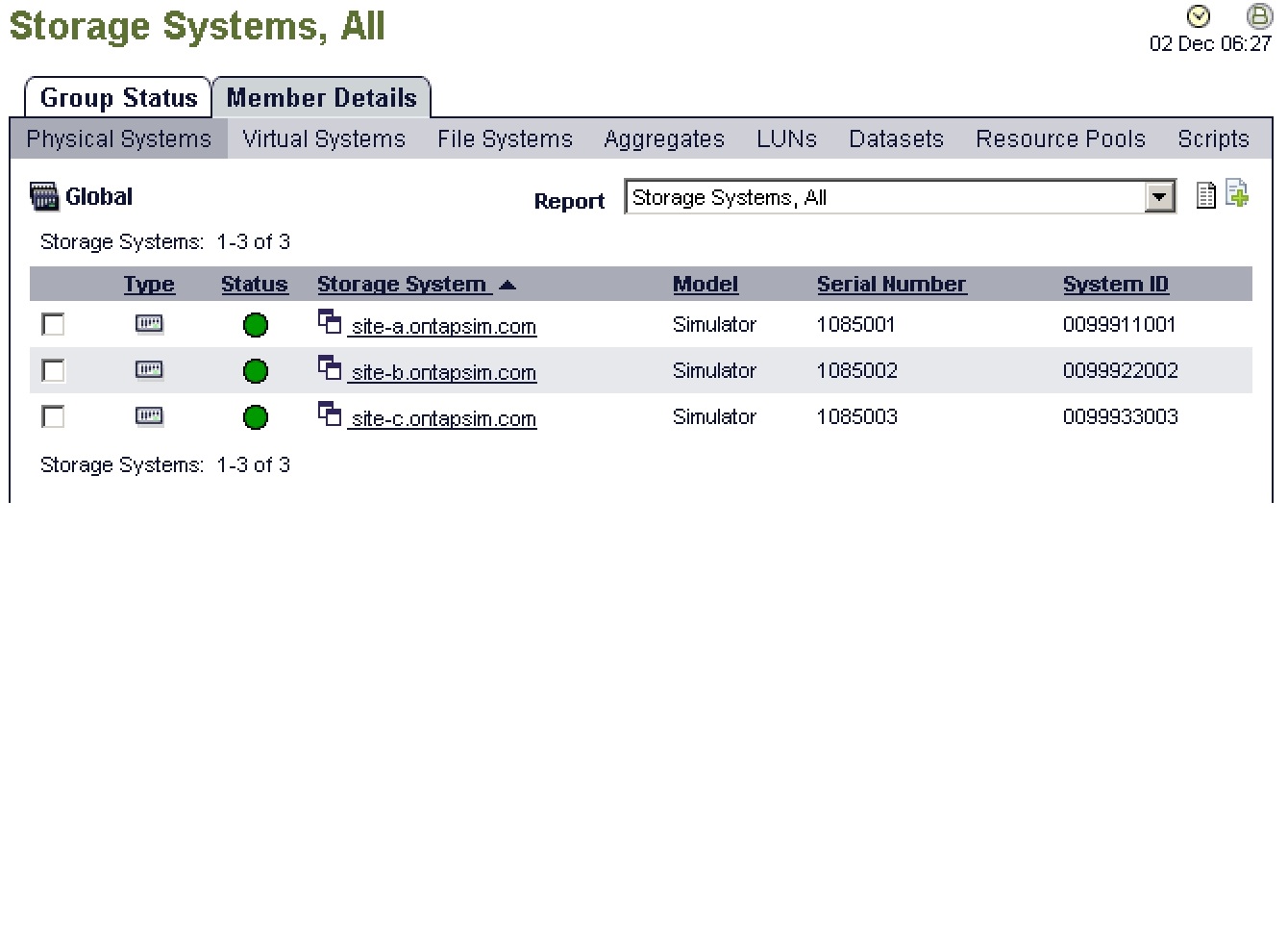Open the Report dropdown list

tap(1160, 197)
